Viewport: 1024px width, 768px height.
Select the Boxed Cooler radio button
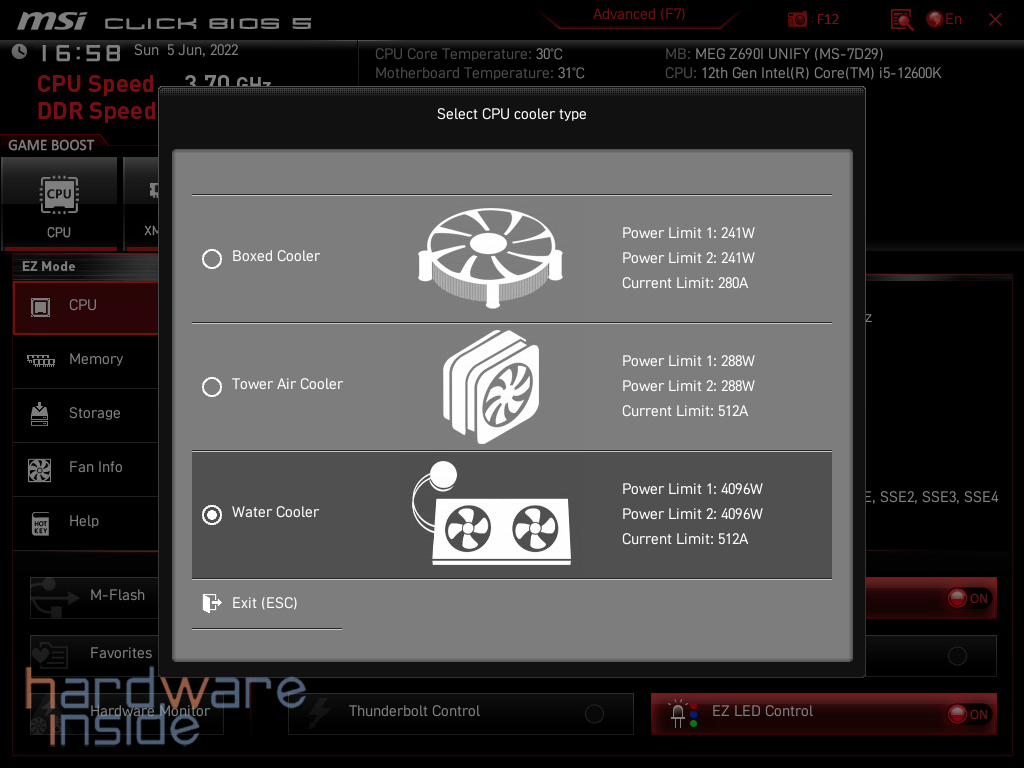coord(212,259)
